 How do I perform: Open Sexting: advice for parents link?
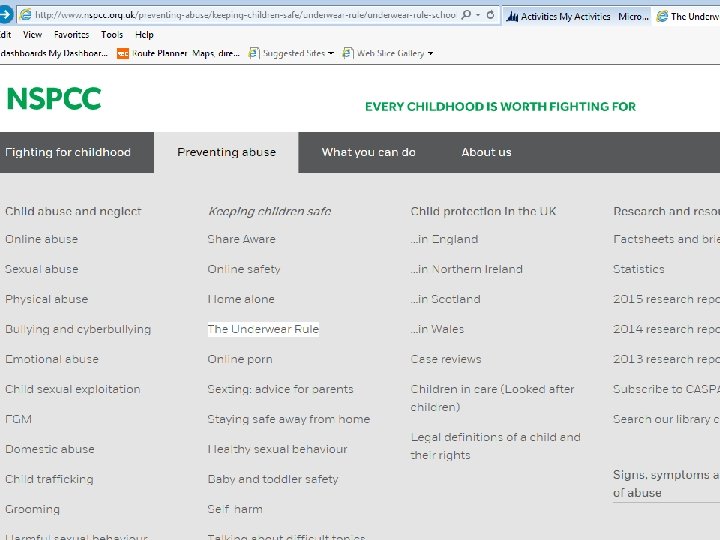281,389
